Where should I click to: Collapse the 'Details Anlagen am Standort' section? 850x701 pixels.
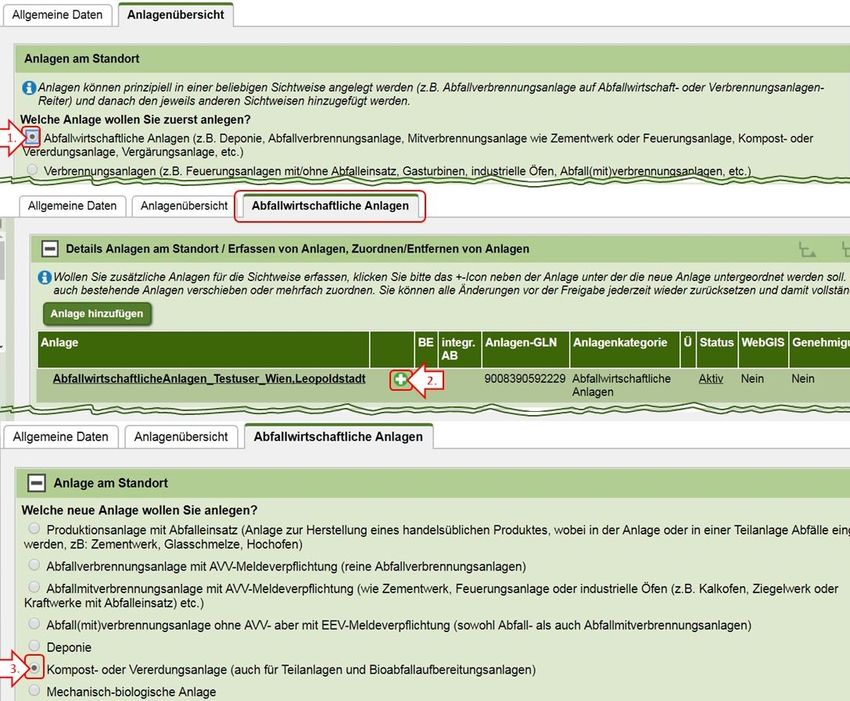point(49,248)
